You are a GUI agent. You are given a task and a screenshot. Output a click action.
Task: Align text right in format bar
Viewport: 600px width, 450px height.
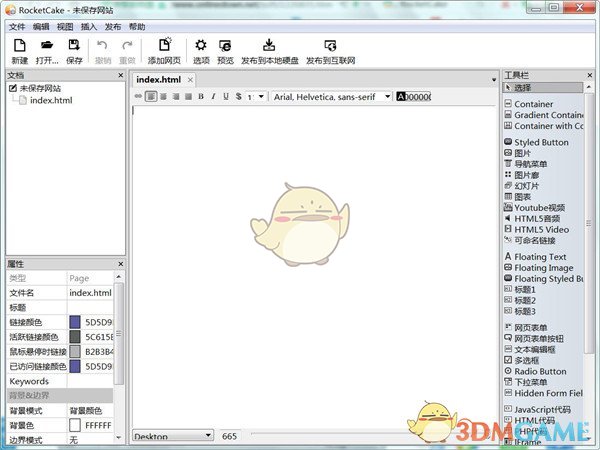click(176, 96)
